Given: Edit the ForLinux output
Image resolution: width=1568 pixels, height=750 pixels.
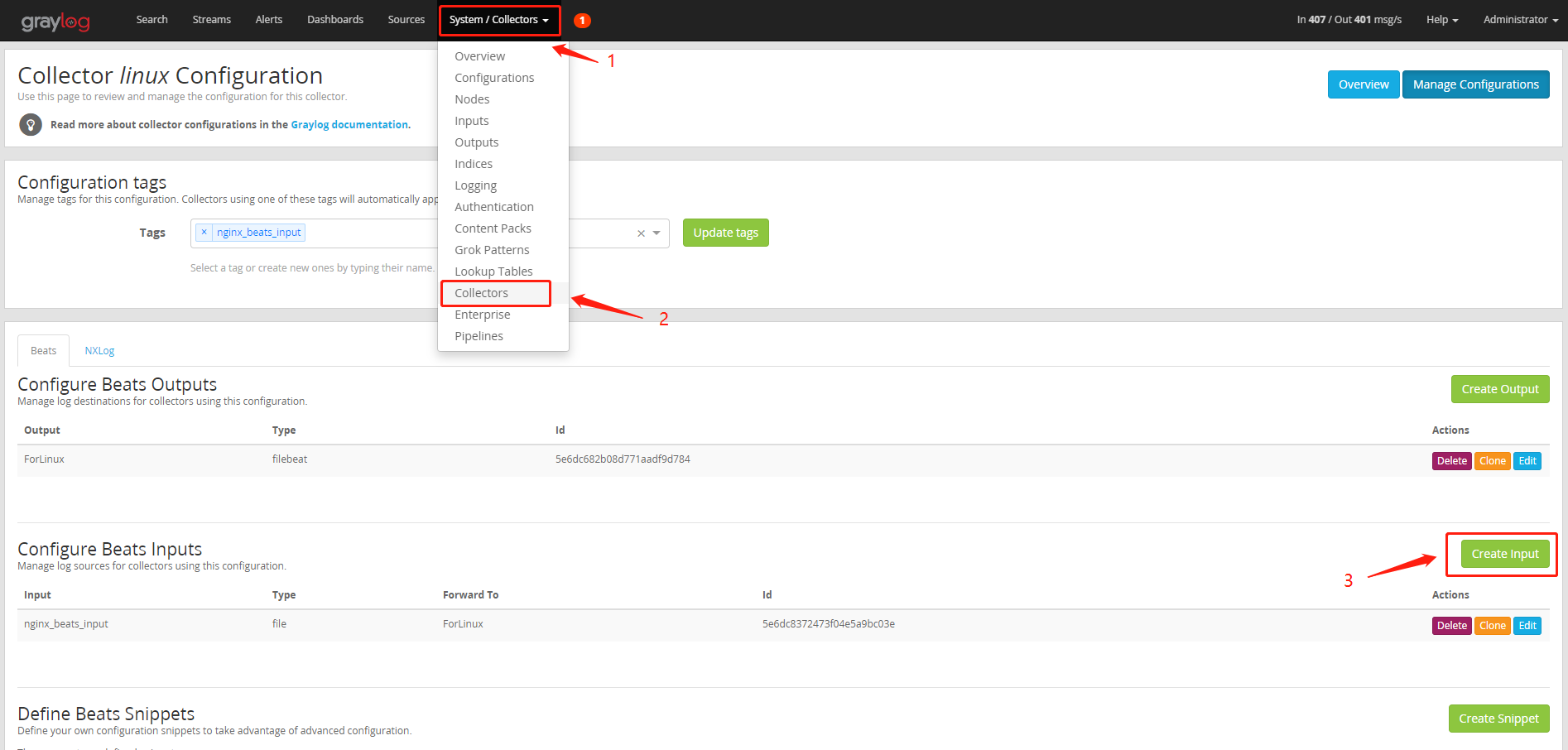Looking at the screenshot, I should coord(1527,460).
